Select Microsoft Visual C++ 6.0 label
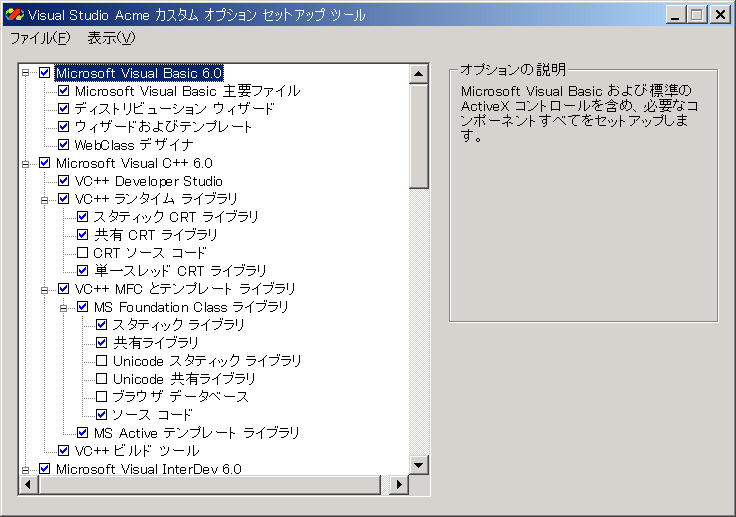 pos(134,163)
